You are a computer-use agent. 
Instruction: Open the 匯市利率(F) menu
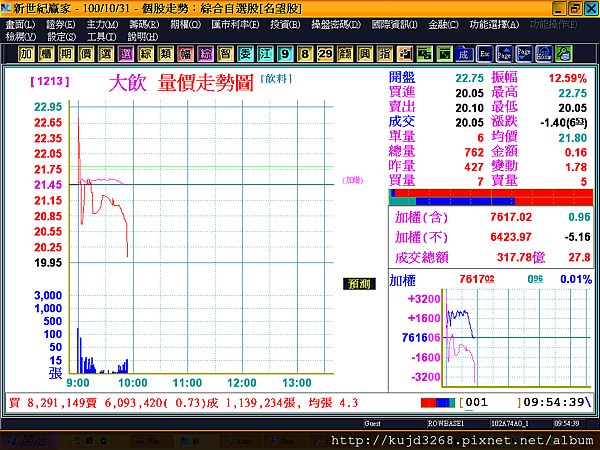[235, 24]
